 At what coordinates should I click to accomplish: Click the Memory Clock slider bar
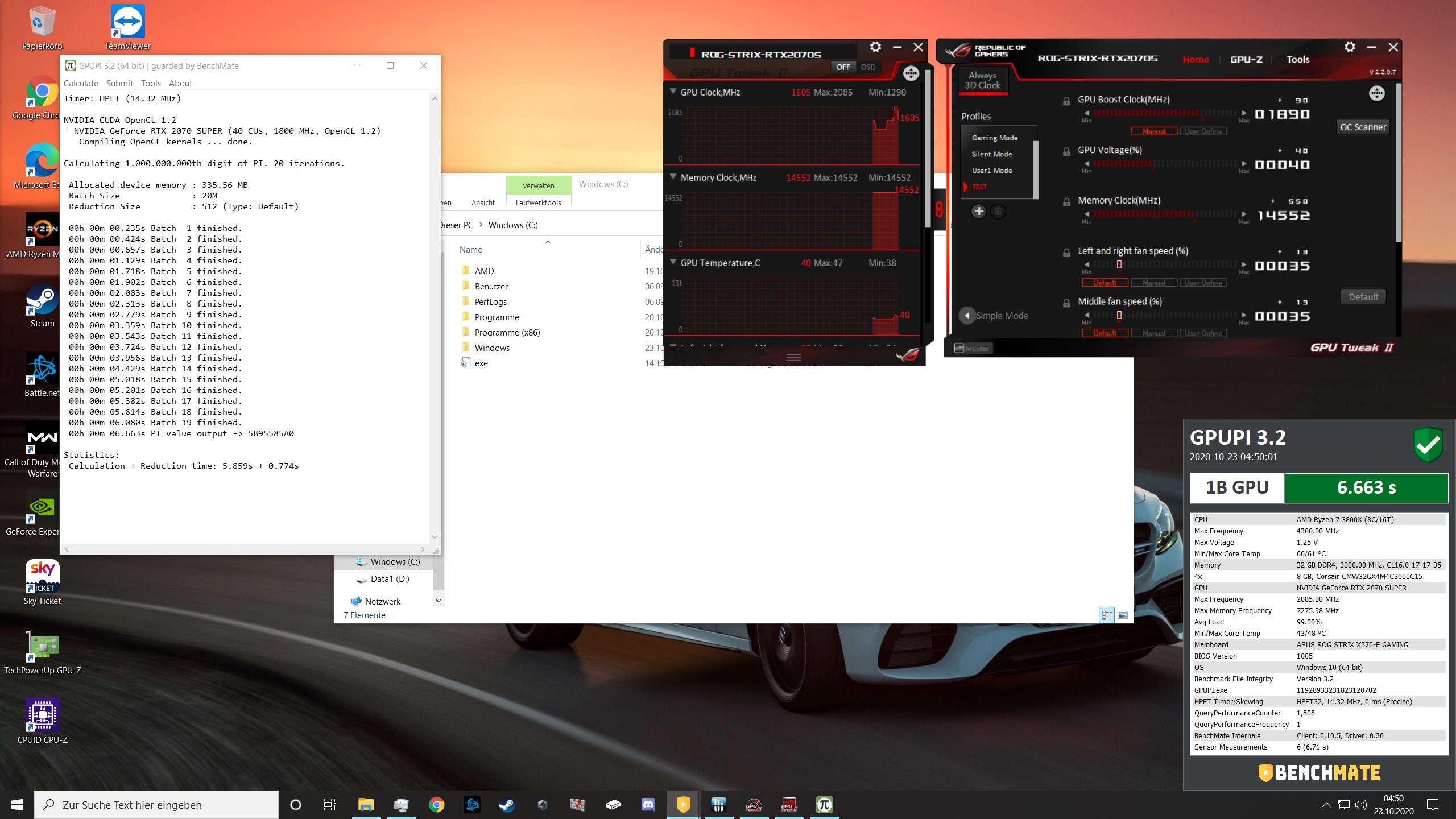(1165, 214)
